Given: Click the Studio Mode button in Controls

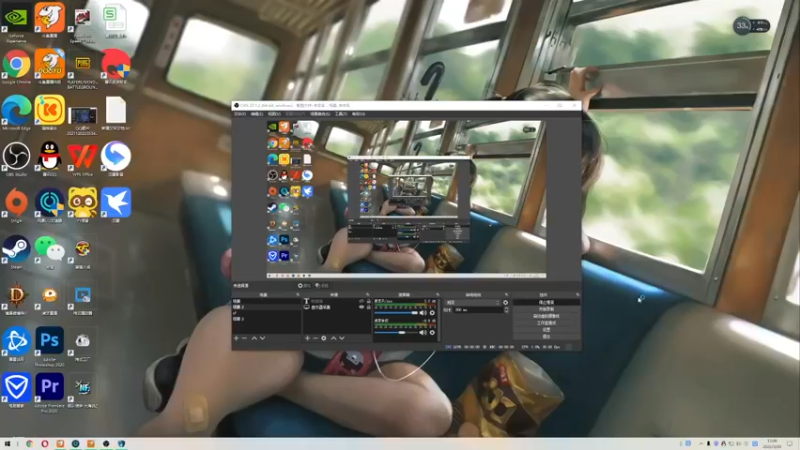Looking at the screenshot, I should point(546,322).
